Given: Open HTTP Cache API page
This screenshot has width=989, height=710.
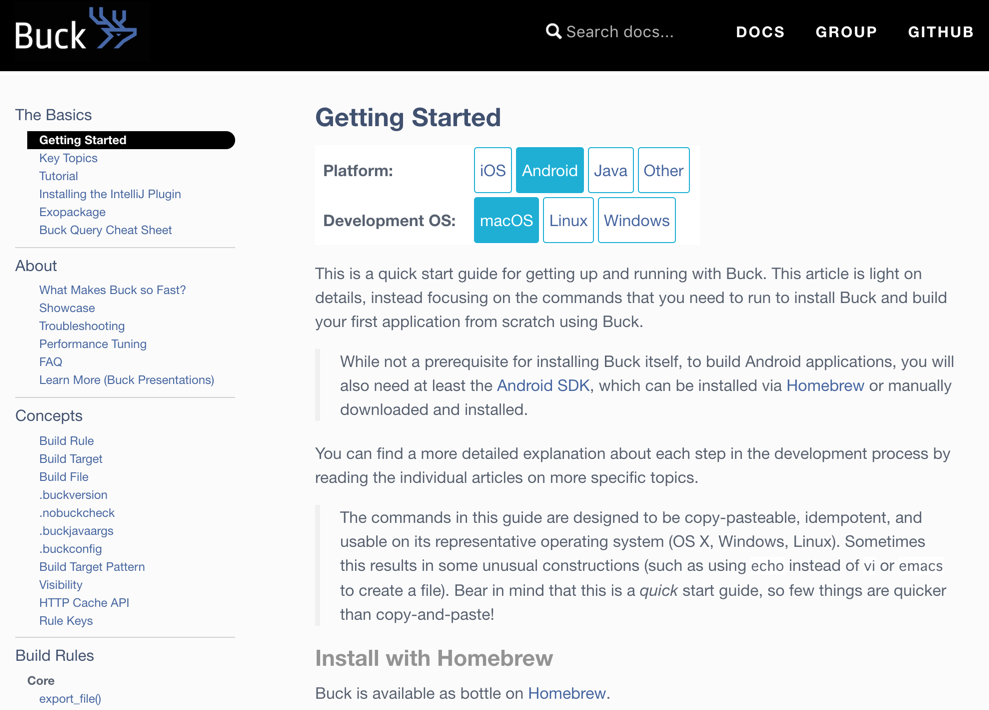Looking at the screenshot, I should (84, 603).
